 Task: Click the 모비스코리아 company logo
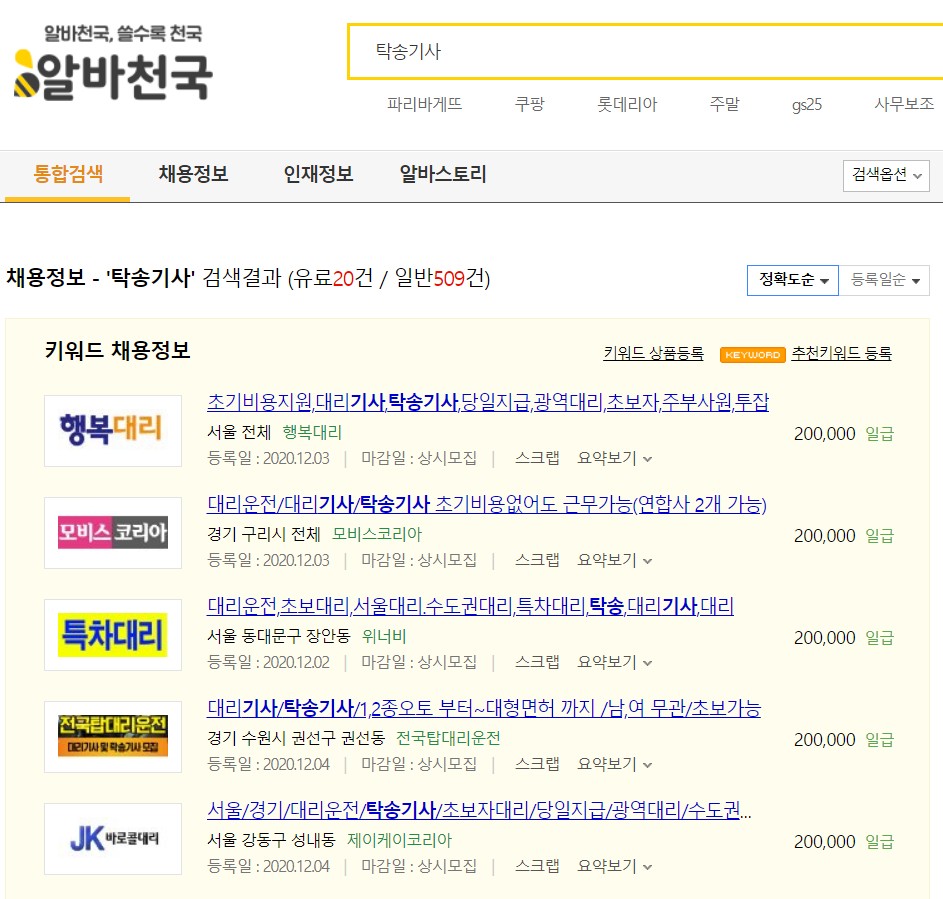coord(112,533)
